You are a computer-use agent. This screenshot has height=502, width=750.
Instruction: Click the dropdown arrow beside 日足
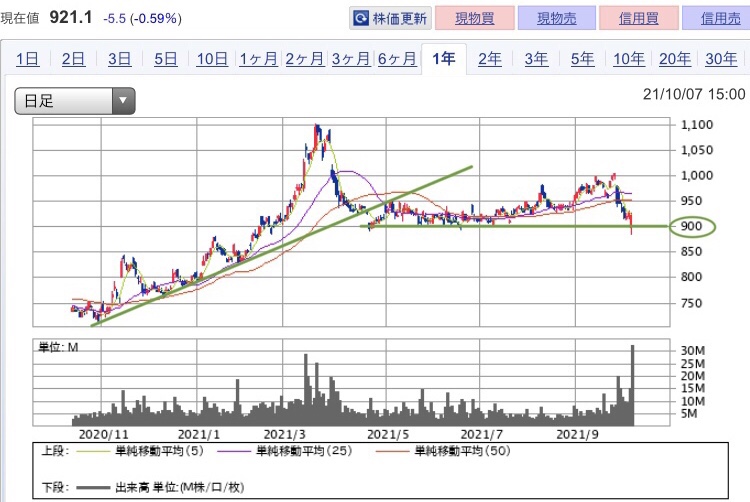[x=123, y=101]
